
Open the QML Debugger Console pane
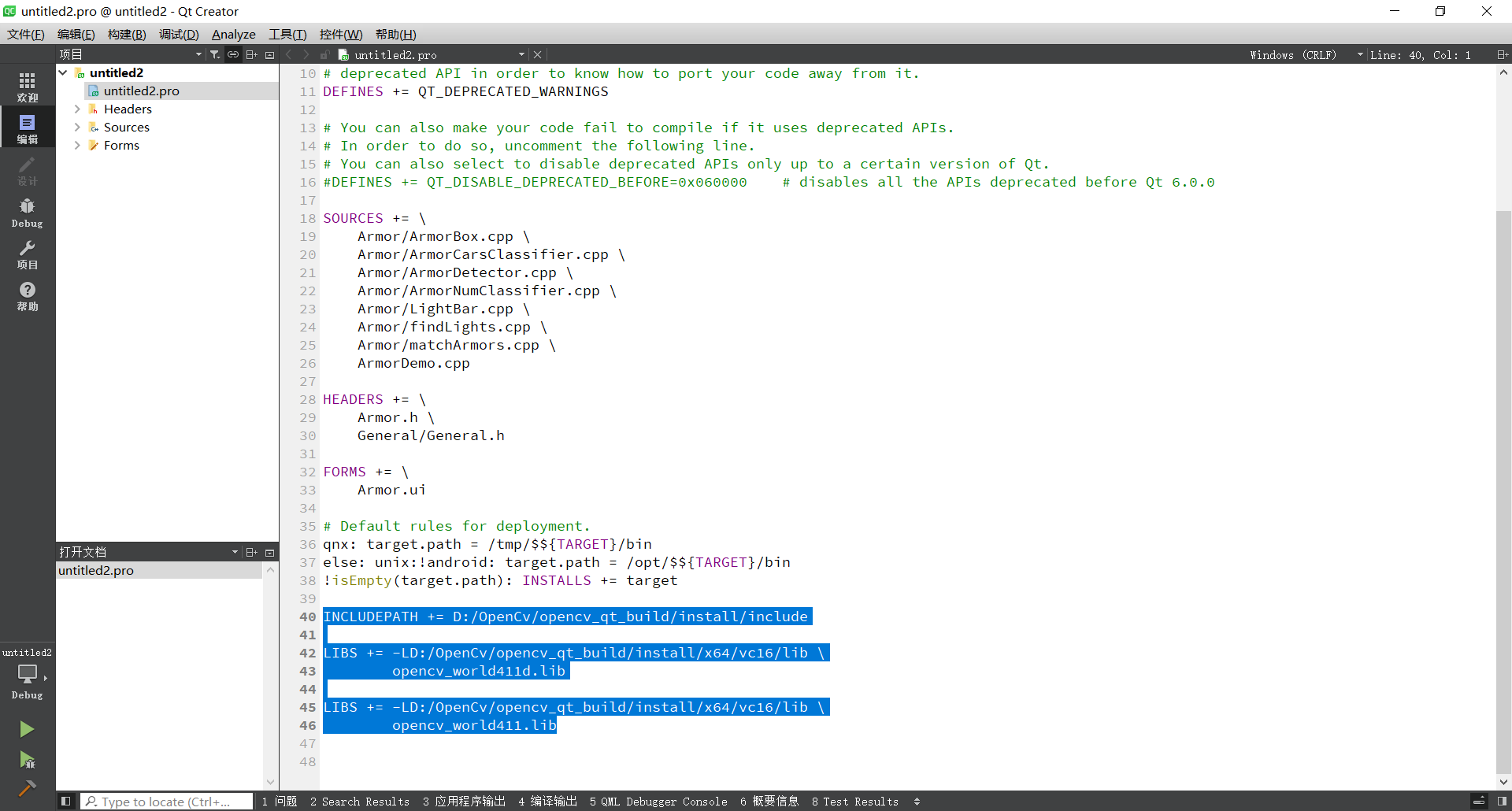[x=658, y=802]
